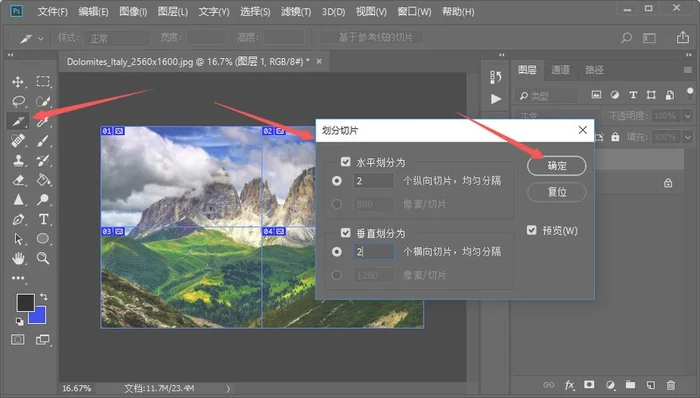Select the Rectangular Marquee tool
The image size is (700, 398).
click(x=43, y=81)
